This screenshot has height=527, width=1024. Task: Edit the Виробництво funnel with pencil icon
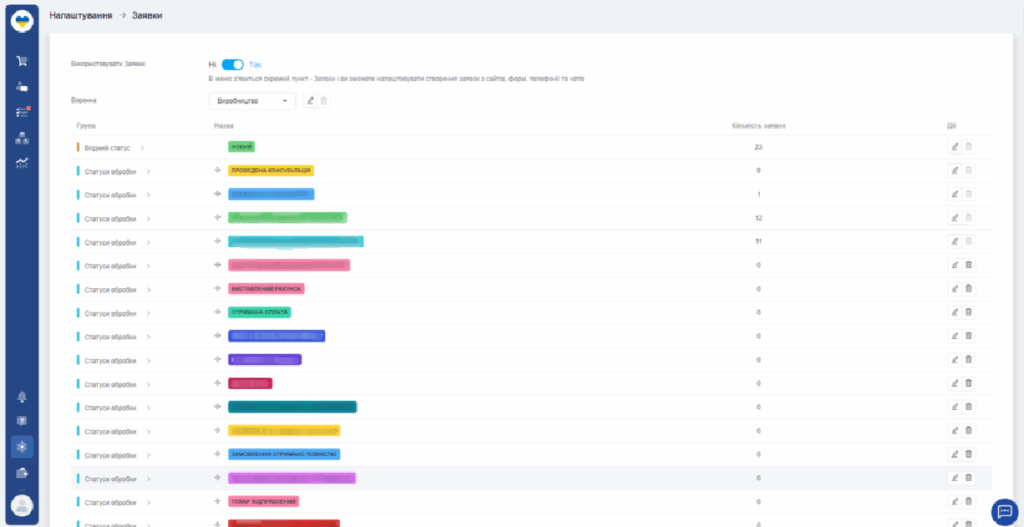pos(310,100)
